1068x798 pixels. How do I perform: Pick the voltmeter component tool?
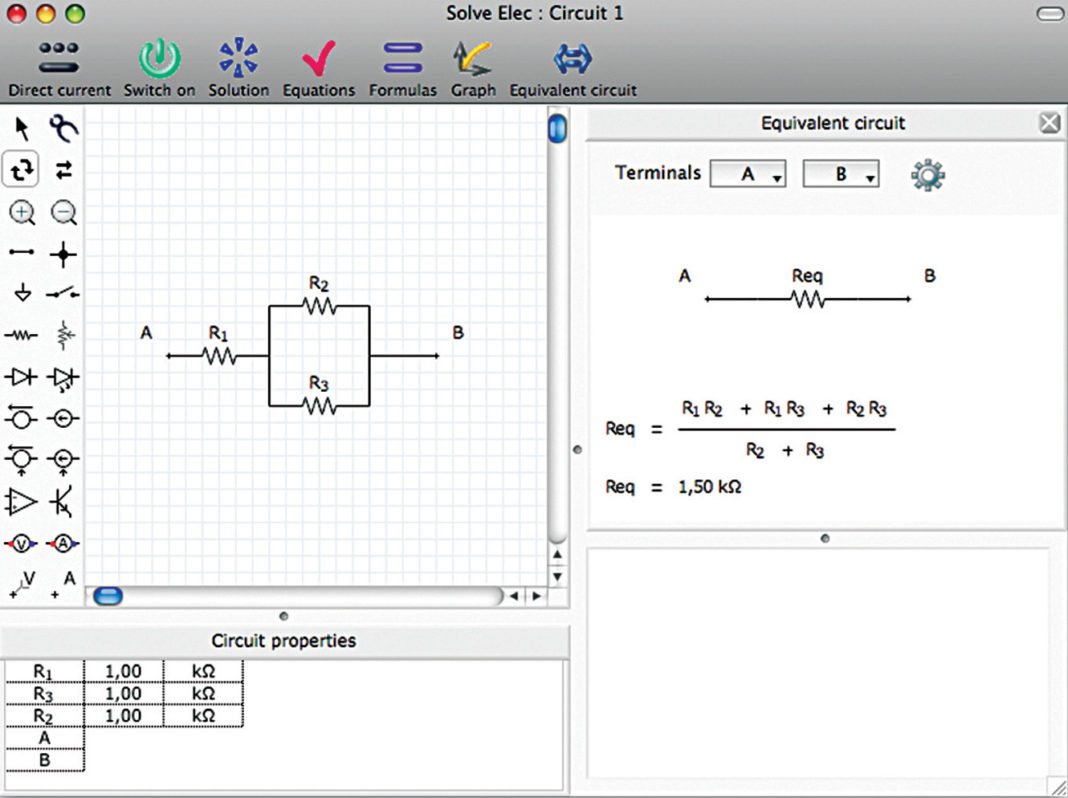click(22, 543)
